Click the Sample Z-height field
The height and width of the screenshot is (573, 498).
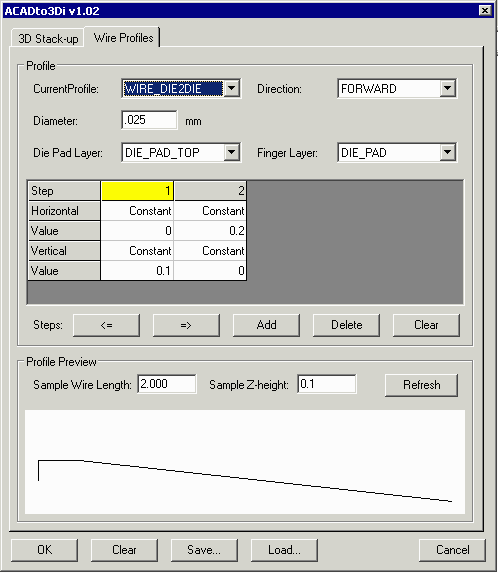pyautogui.click(x=327, y=384)
